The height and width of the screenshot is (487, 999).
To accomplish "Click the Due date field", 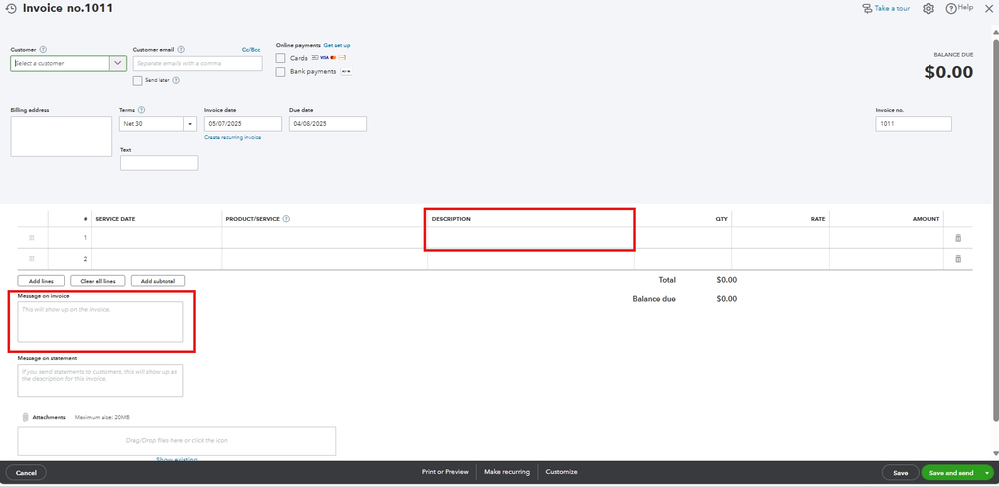I will click(328, 124).
